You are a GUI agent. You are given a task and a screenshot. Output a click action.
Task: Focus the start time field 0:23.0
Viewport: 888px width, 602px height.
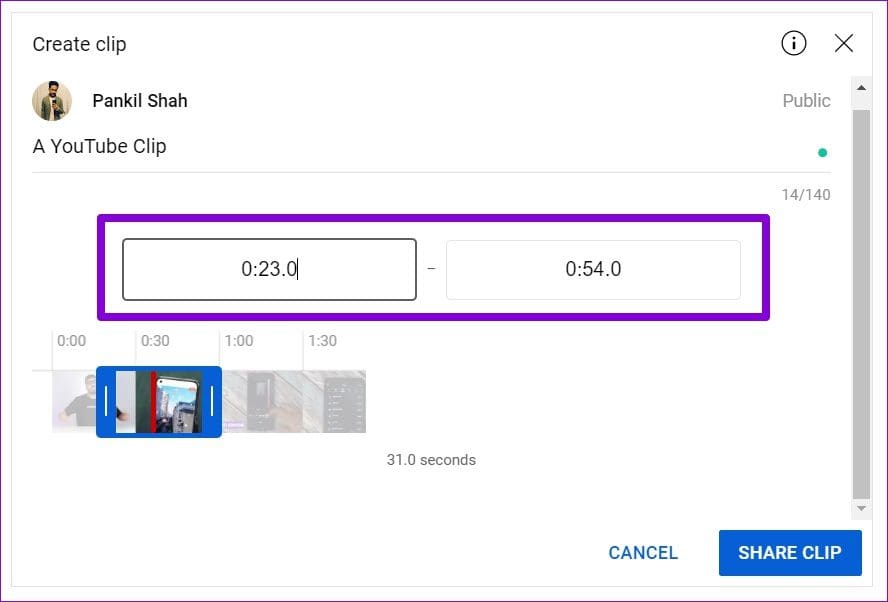(x=270, y=269)
